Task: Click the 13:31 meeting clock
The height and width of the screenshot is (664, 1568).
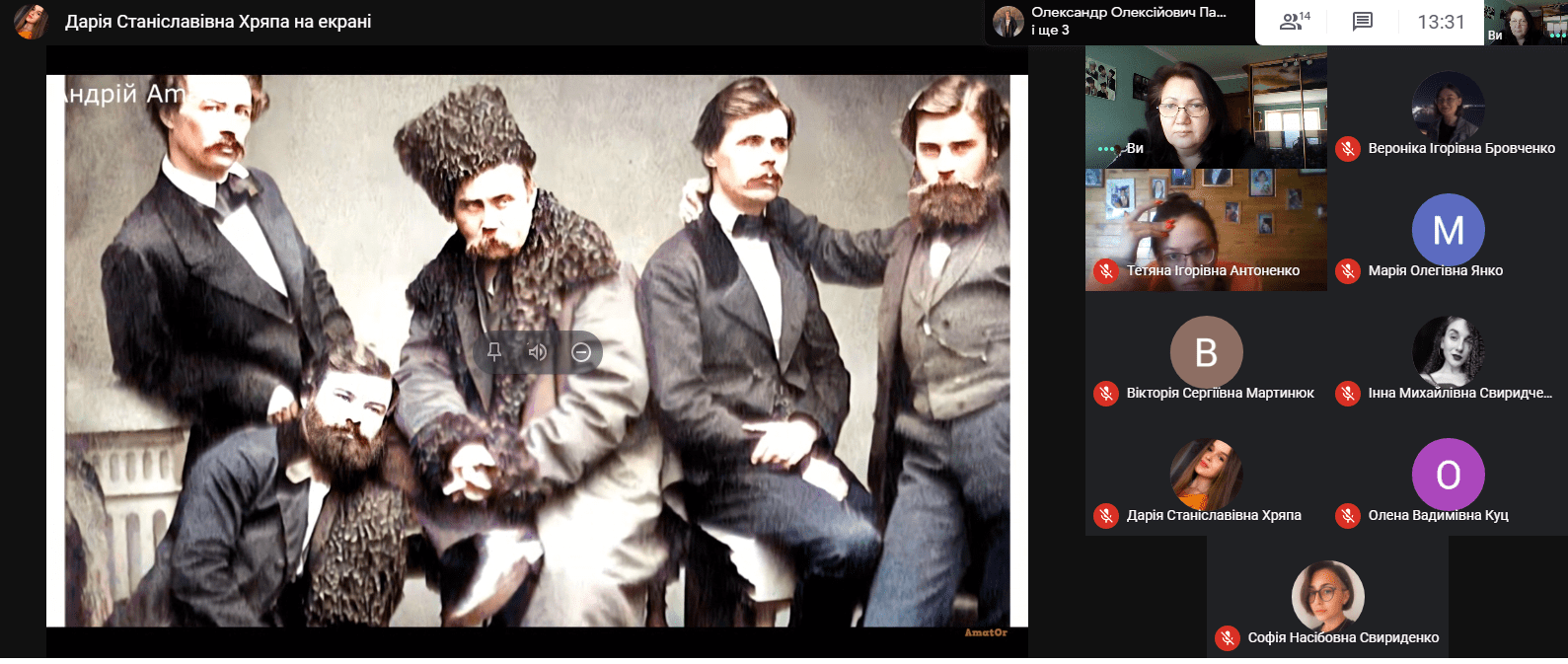Action: coord(1441,22)
